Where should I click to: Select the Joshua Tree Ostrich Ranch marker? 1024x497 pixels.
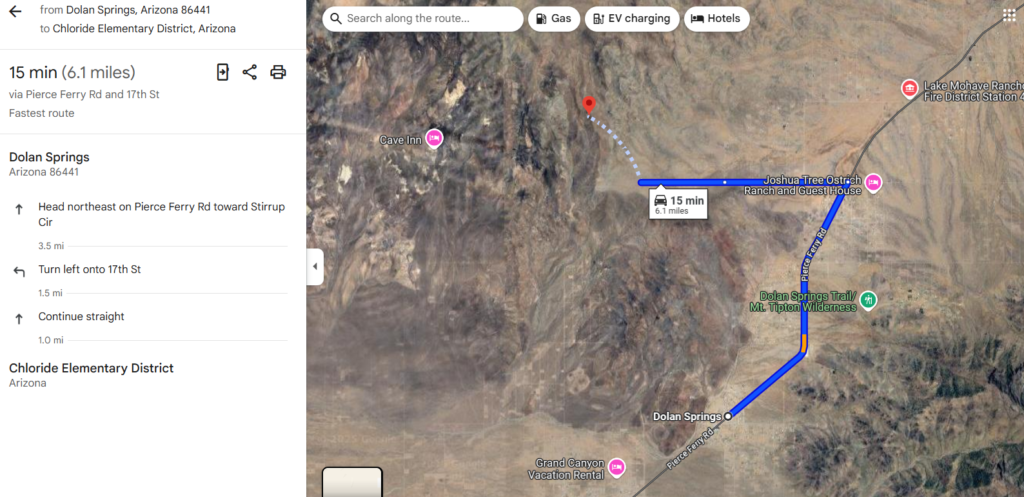point(873,183)
